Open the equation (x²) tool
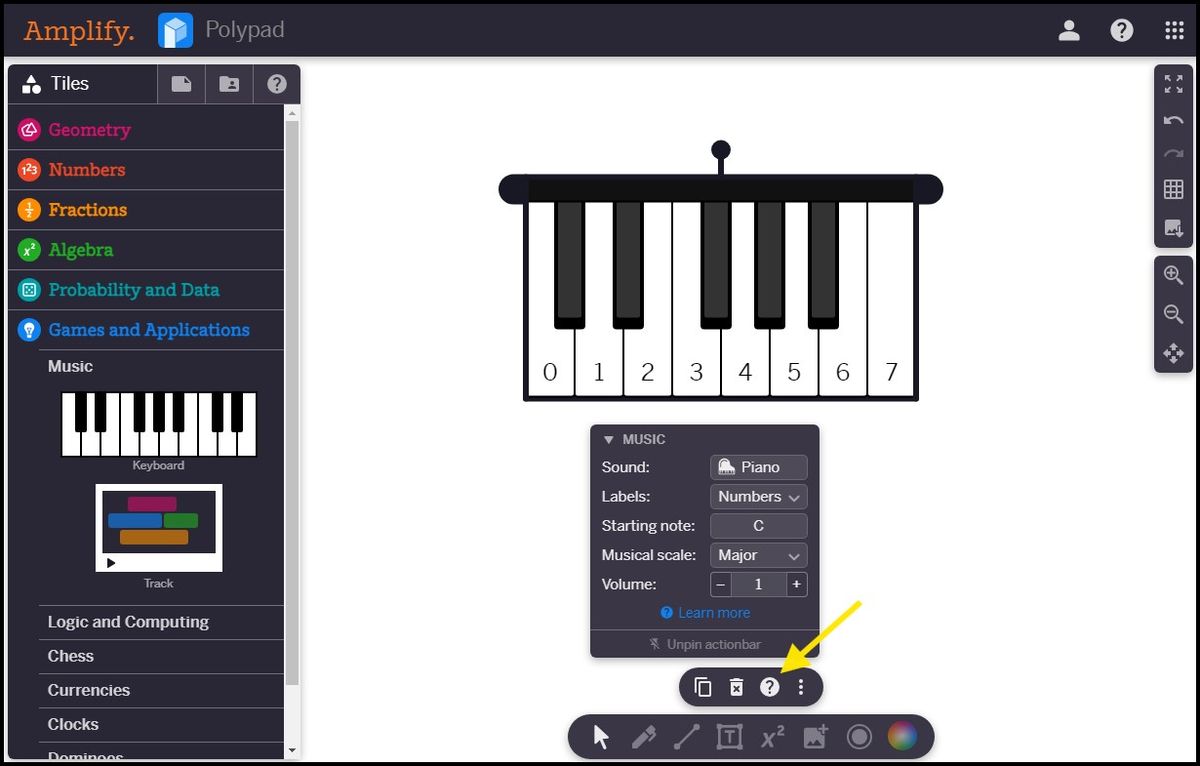This screenshot has width=1200, height=766. (x=771, y=736)
